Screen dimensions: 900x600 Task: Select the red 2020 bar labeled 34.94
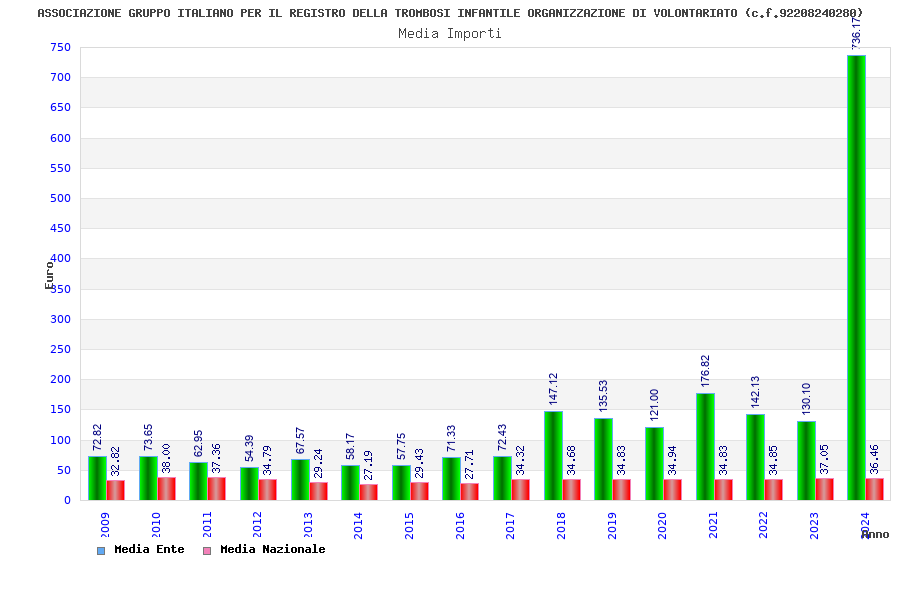(x=673, y=490)
